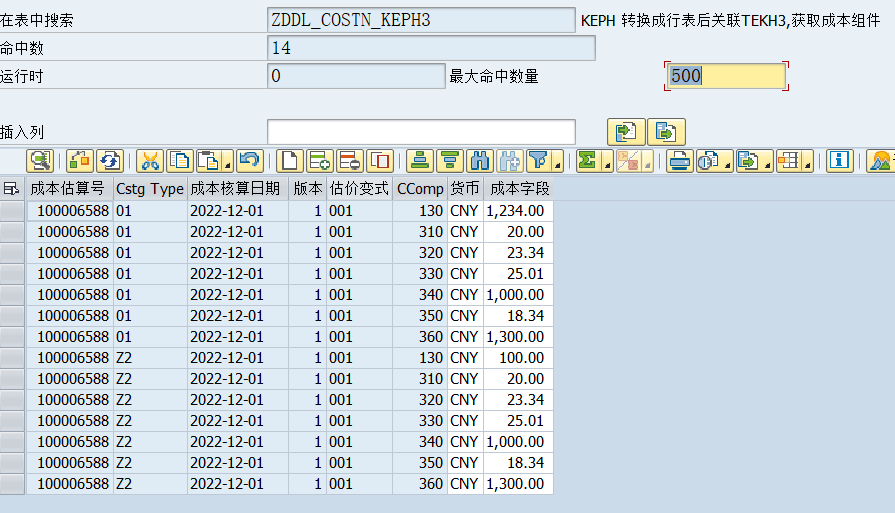Click the Paste clipboard icon
895x513 pixels.
point(209,161)
